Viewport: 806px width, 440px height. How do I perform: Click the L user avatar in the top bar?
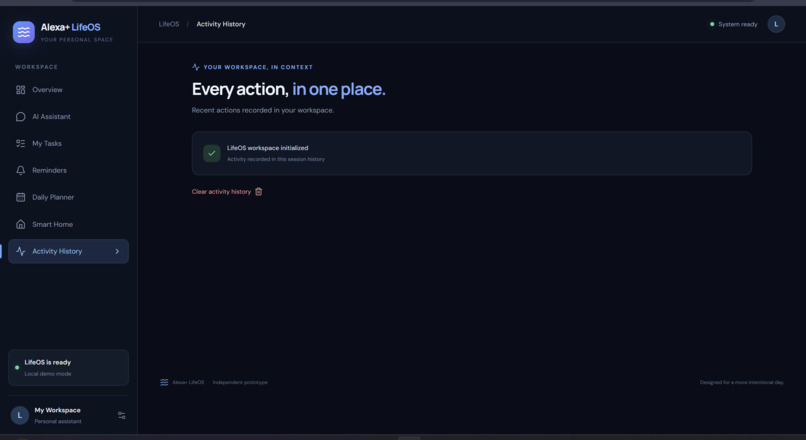(776, 24)
